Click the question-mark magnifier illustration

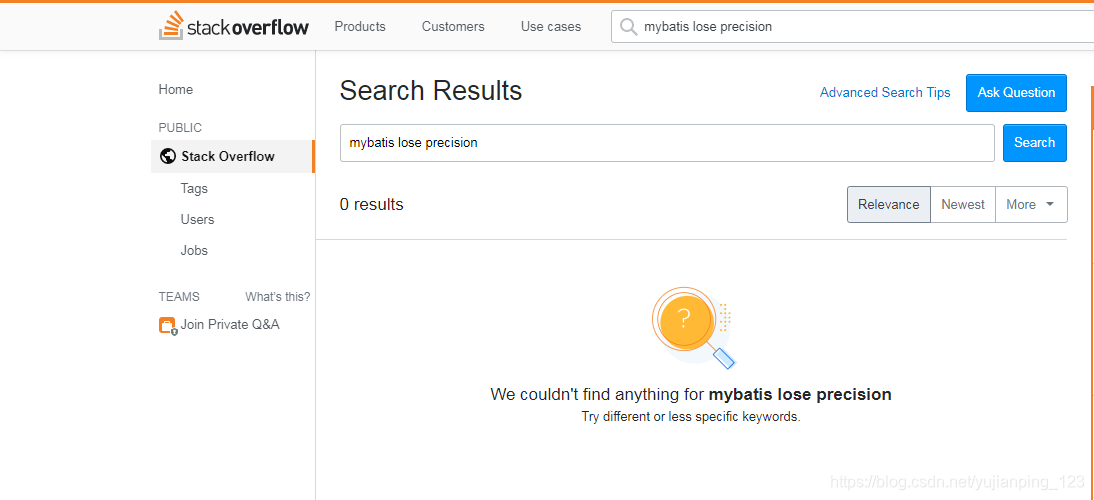click(692, 327)
